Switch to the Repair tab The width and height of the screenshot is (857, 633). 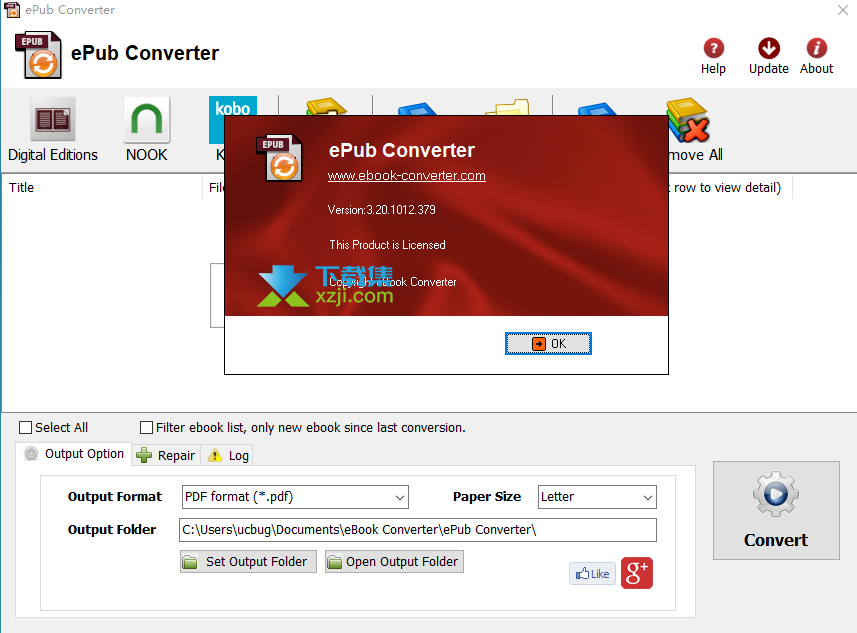click(x=166, y=455)
